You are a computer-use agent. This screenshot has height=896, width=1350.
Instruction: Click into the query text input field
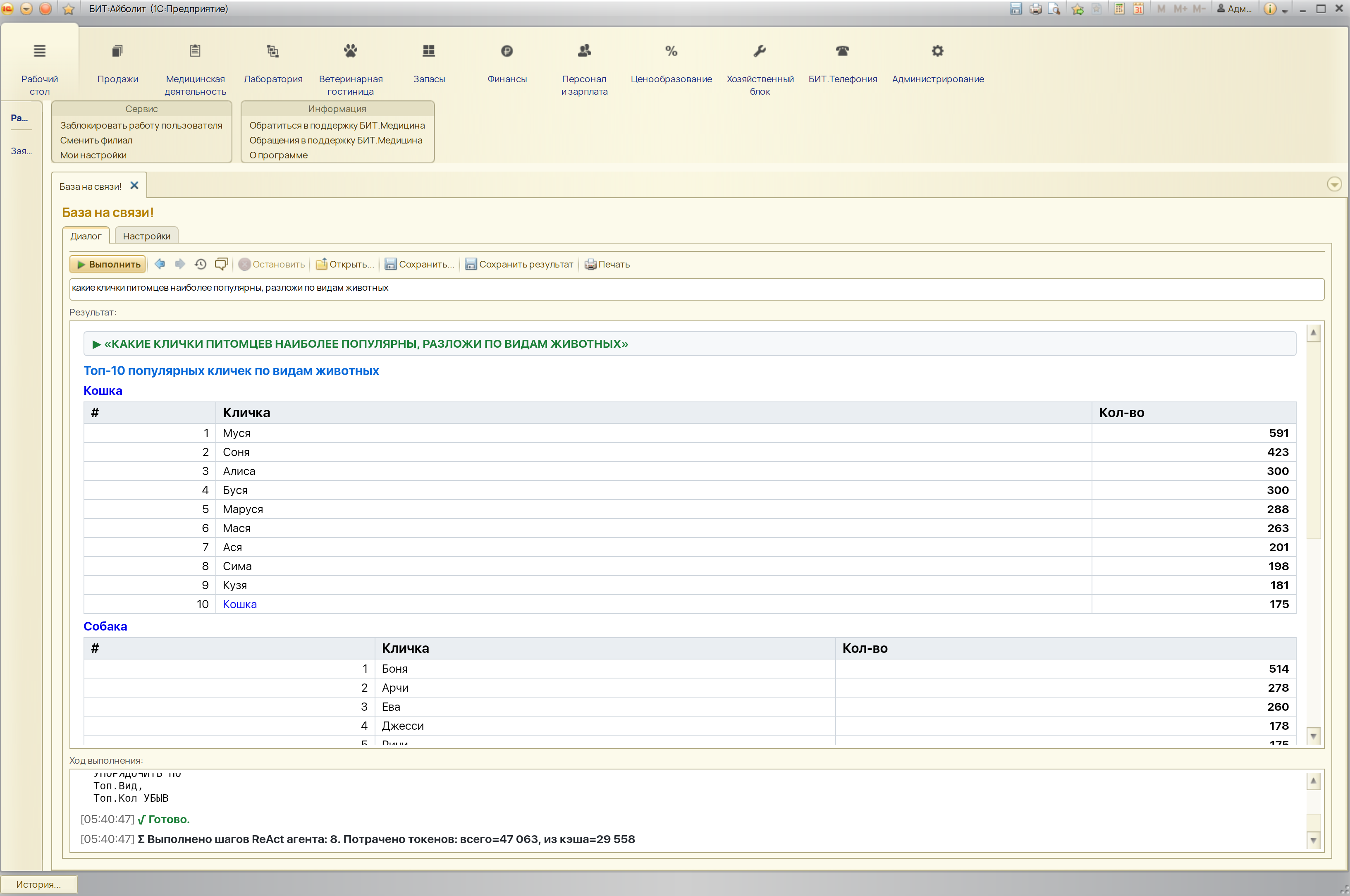coord(696,289)
